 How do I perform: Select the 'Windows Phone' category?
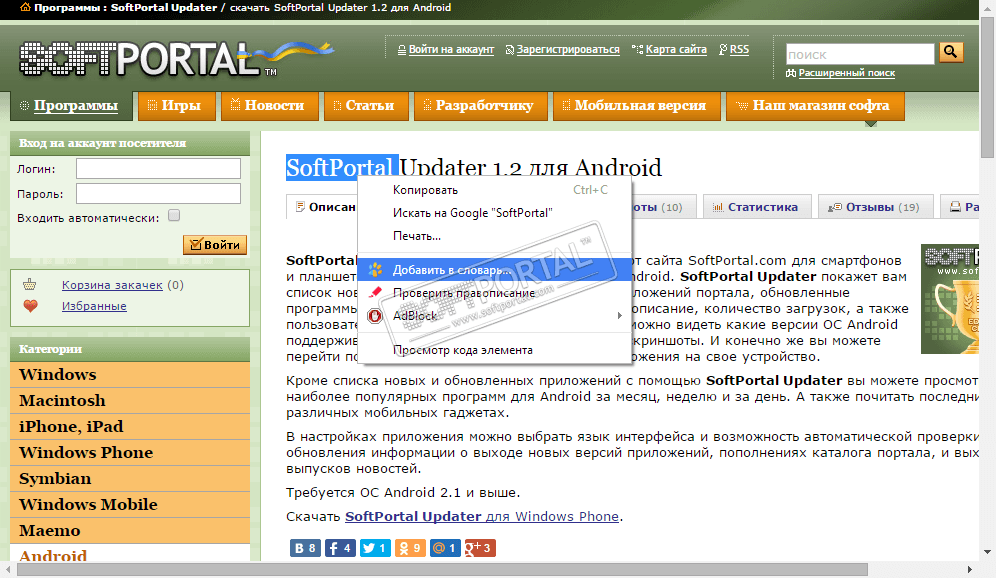pos(130,453)
